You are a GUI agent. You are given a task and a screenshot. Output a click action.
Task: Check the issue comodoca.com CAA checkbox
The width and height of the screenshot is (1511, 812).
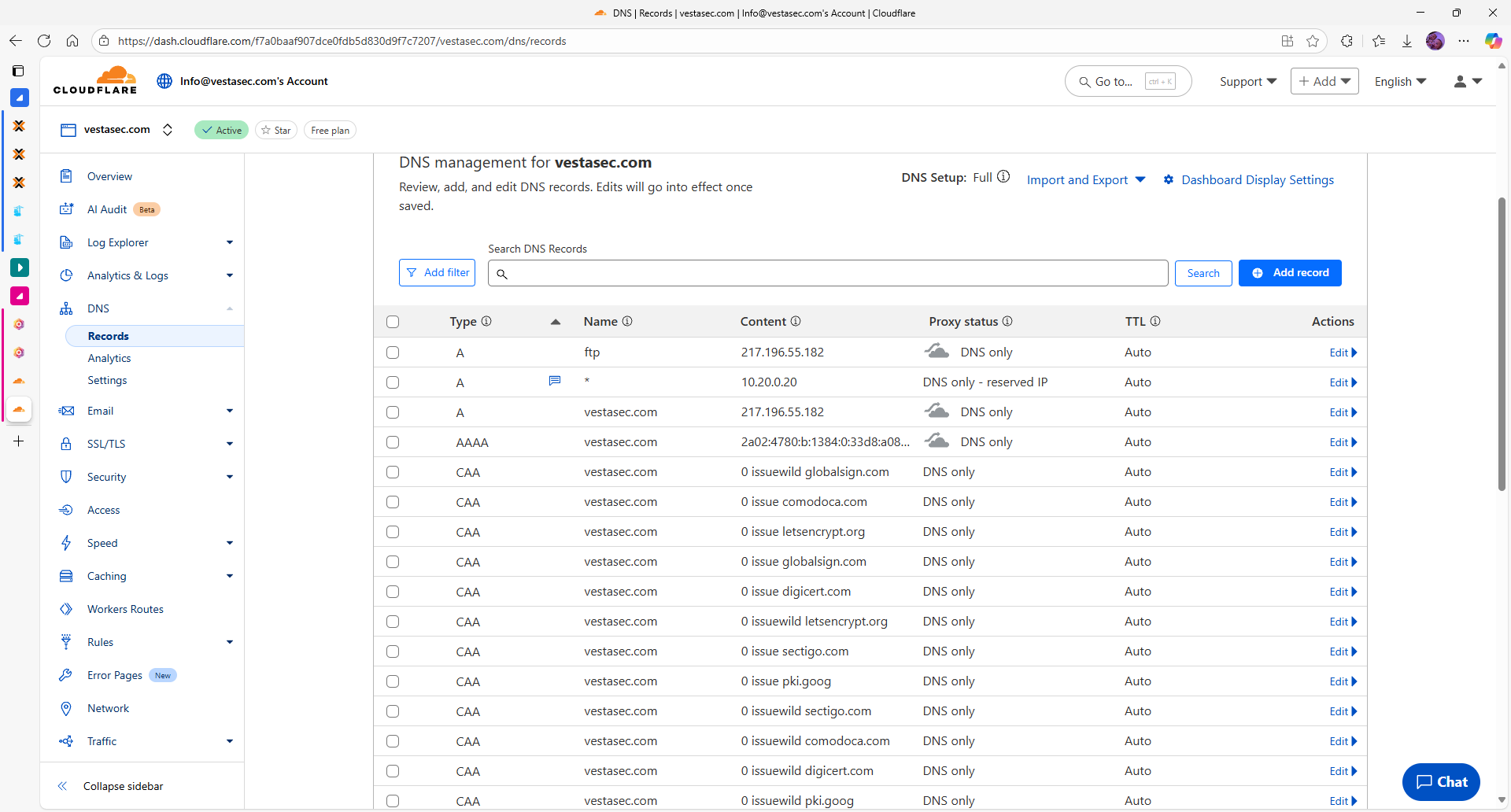(x=393, y=502)
